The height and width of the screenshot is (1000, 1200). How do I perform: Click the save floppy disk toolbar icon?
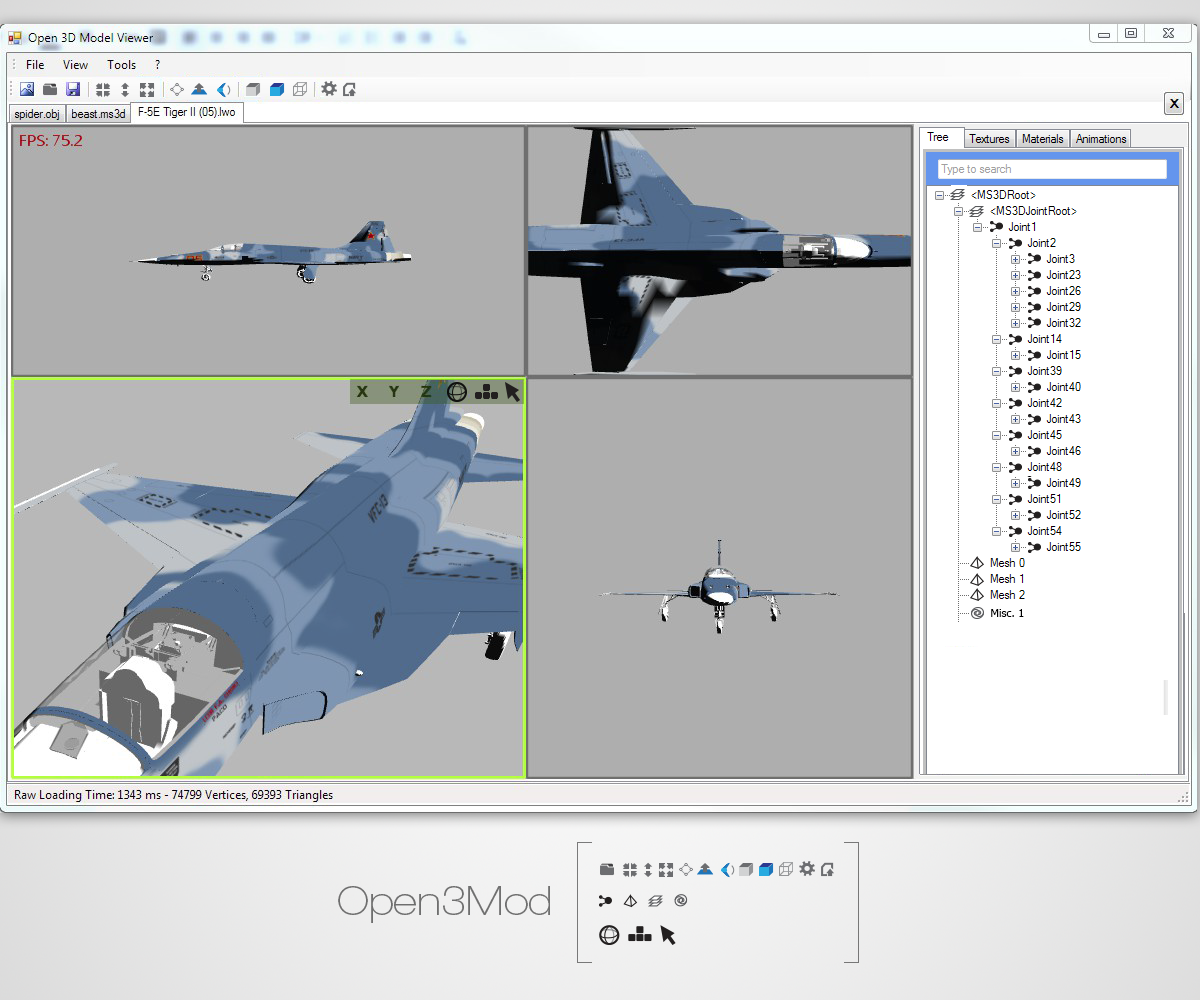click(x=73, y=90)
